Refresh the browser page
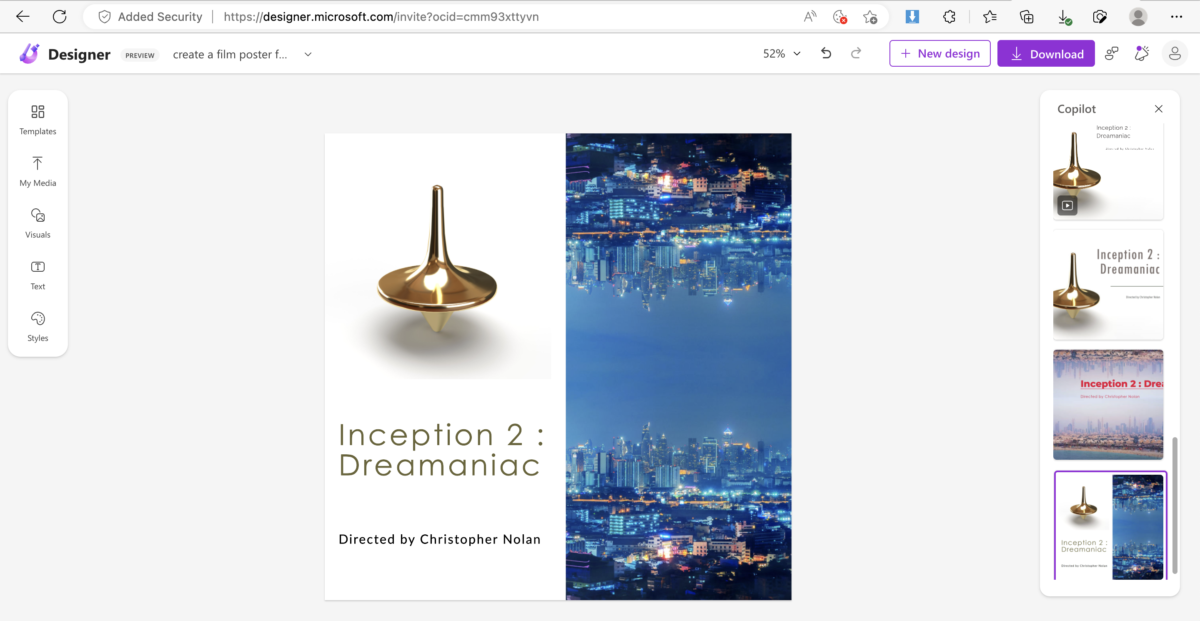 [x=59, y=17]
